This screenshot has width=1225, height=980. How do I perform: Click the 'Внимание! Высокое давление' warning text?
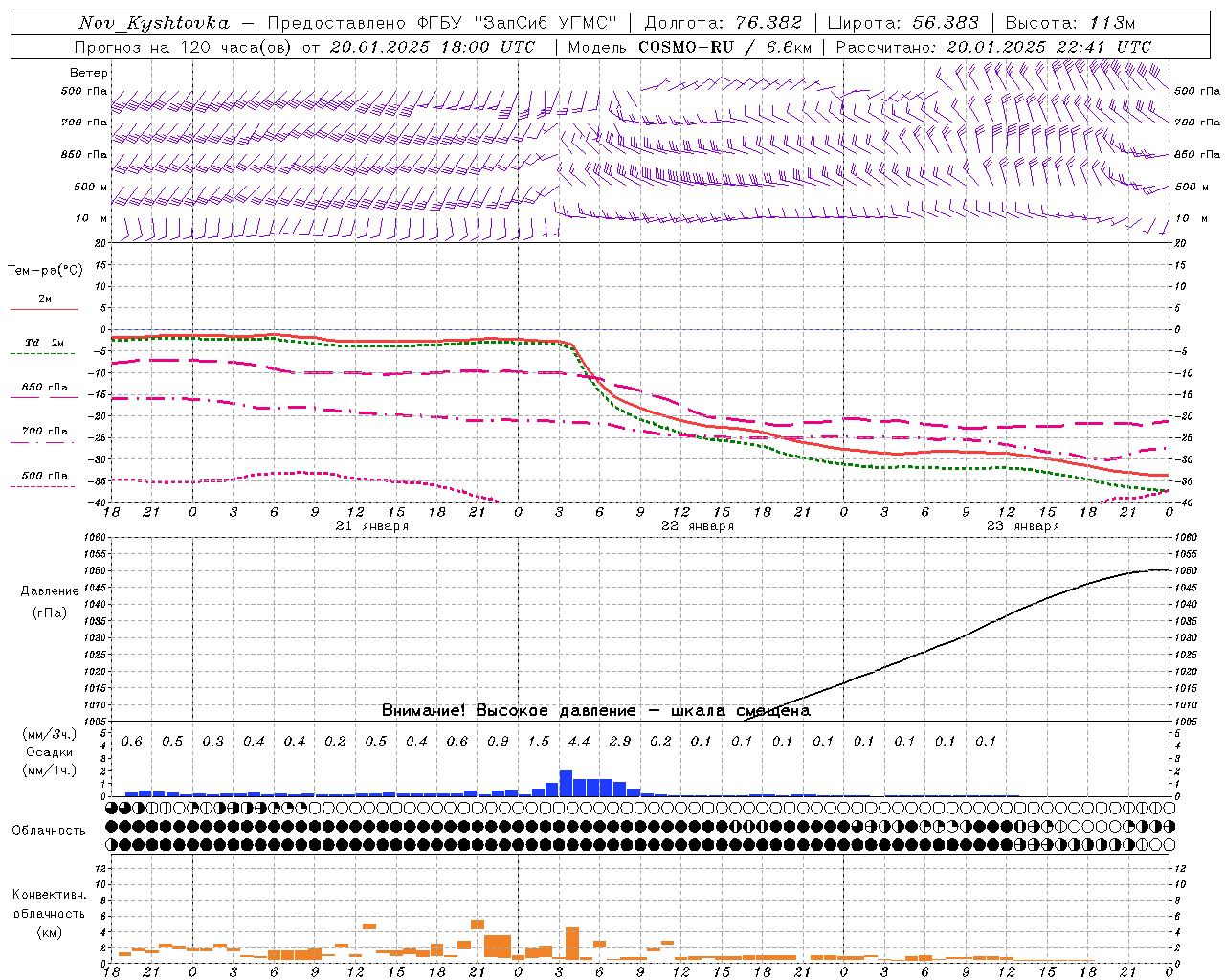coord(508,711)
